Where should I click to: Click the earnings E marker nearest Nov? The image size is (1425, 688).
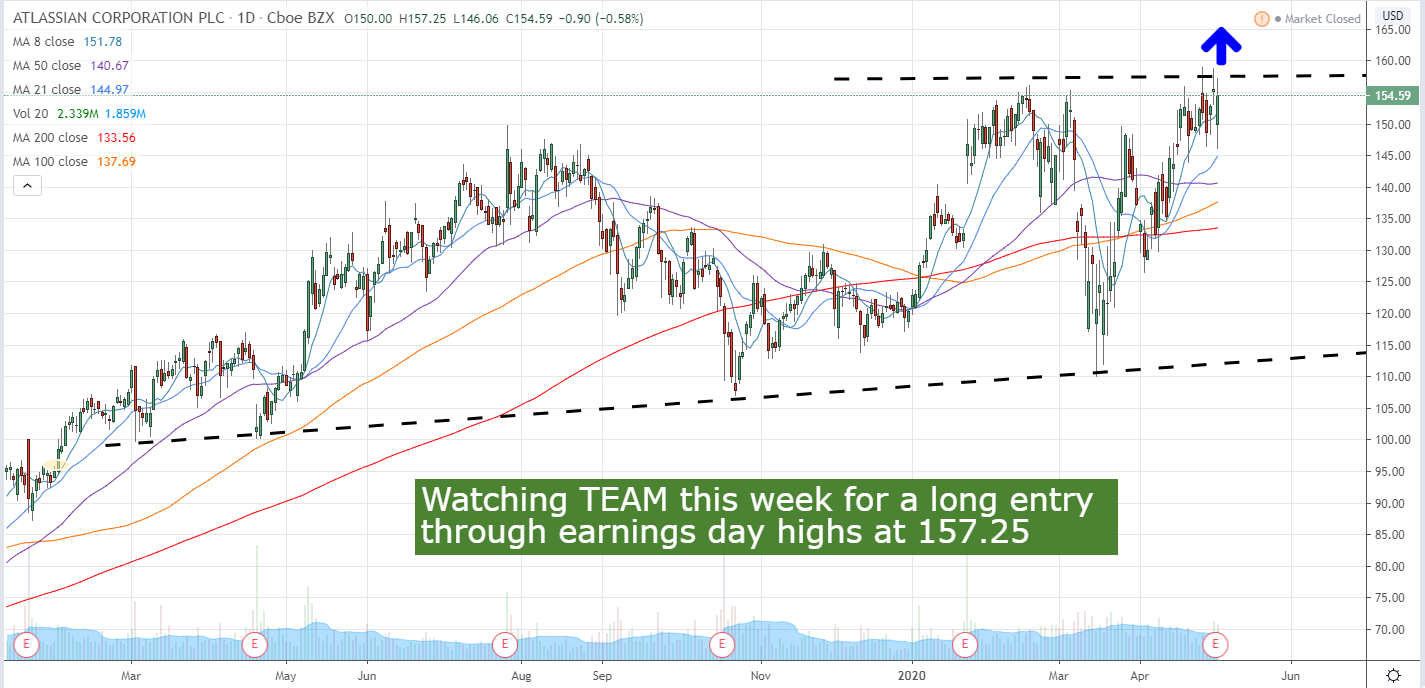721,645
